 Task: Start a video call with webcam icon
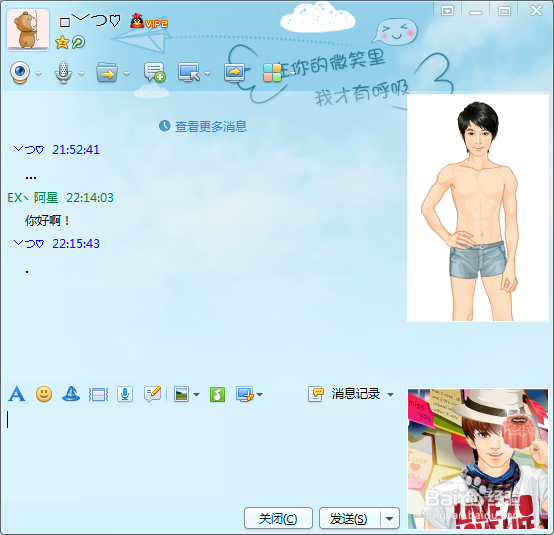20,73
